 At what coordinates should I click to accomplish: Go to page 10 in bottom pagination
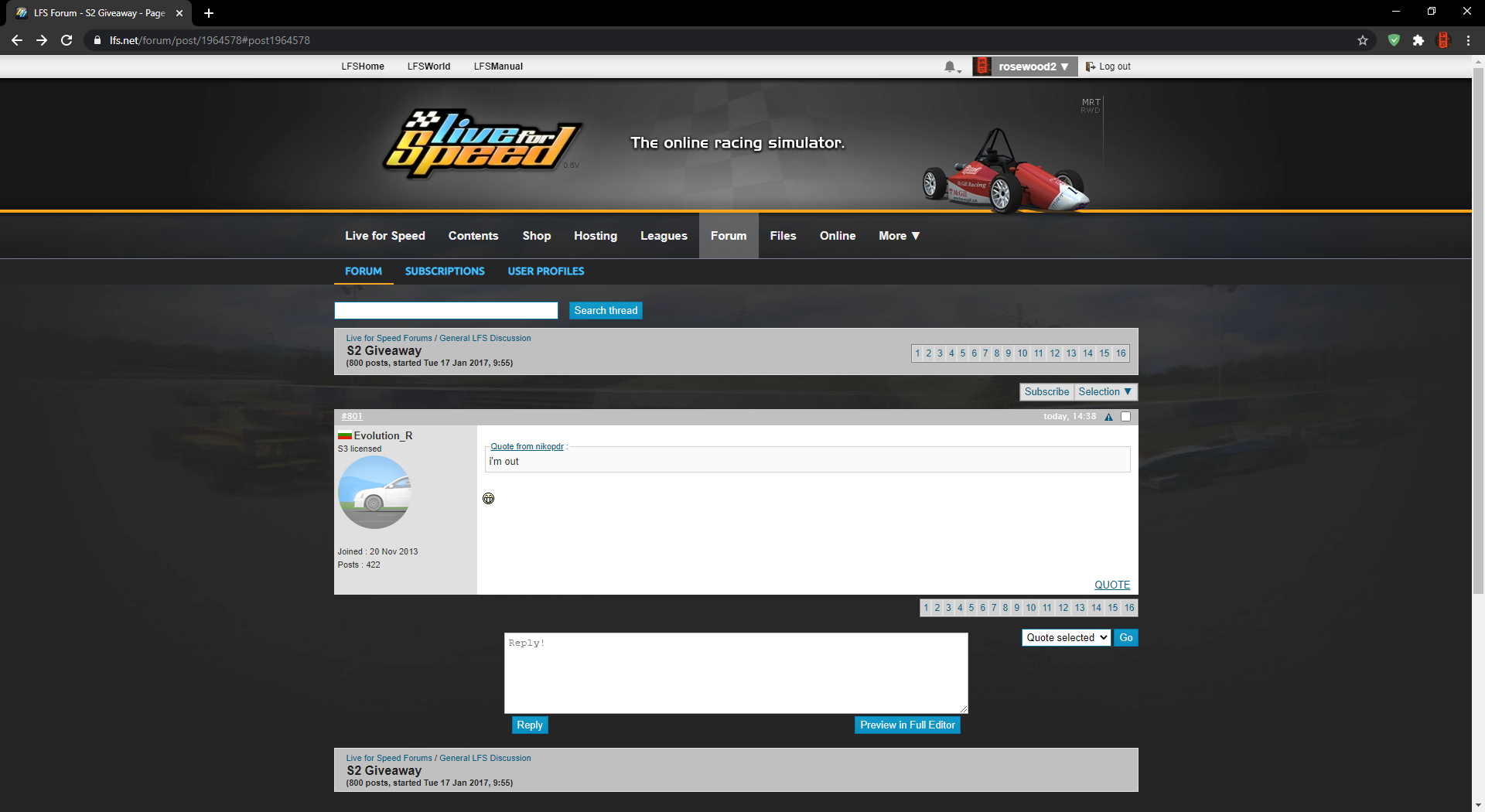point(1031,608)
